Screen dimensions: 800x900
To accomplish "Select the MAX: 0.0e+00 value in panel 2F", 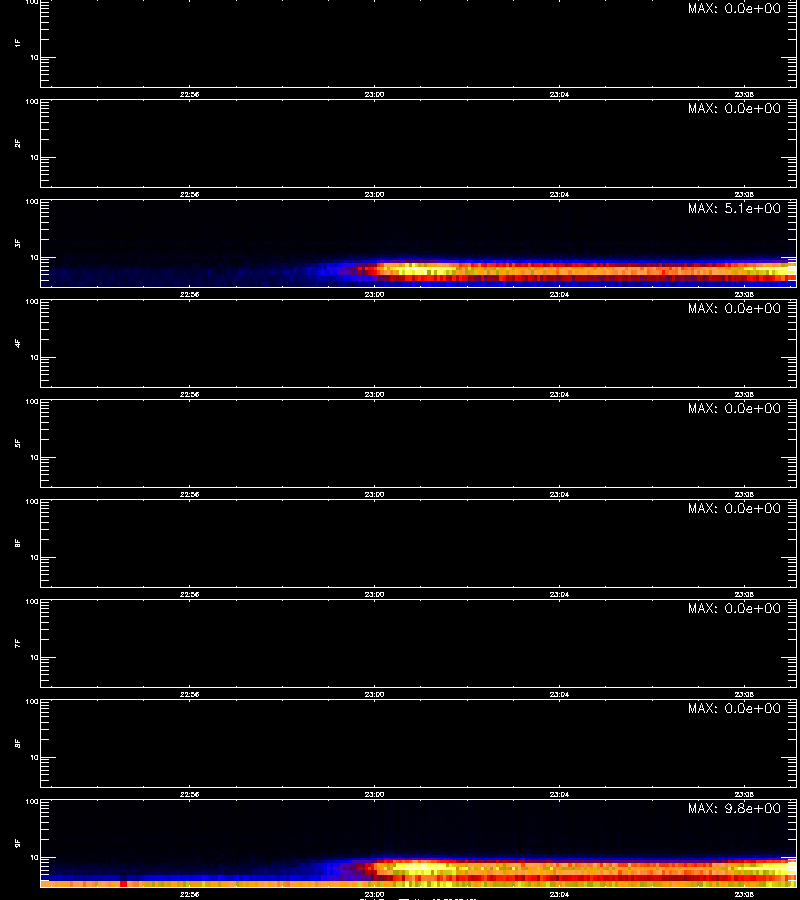I will tap(734, 108).
